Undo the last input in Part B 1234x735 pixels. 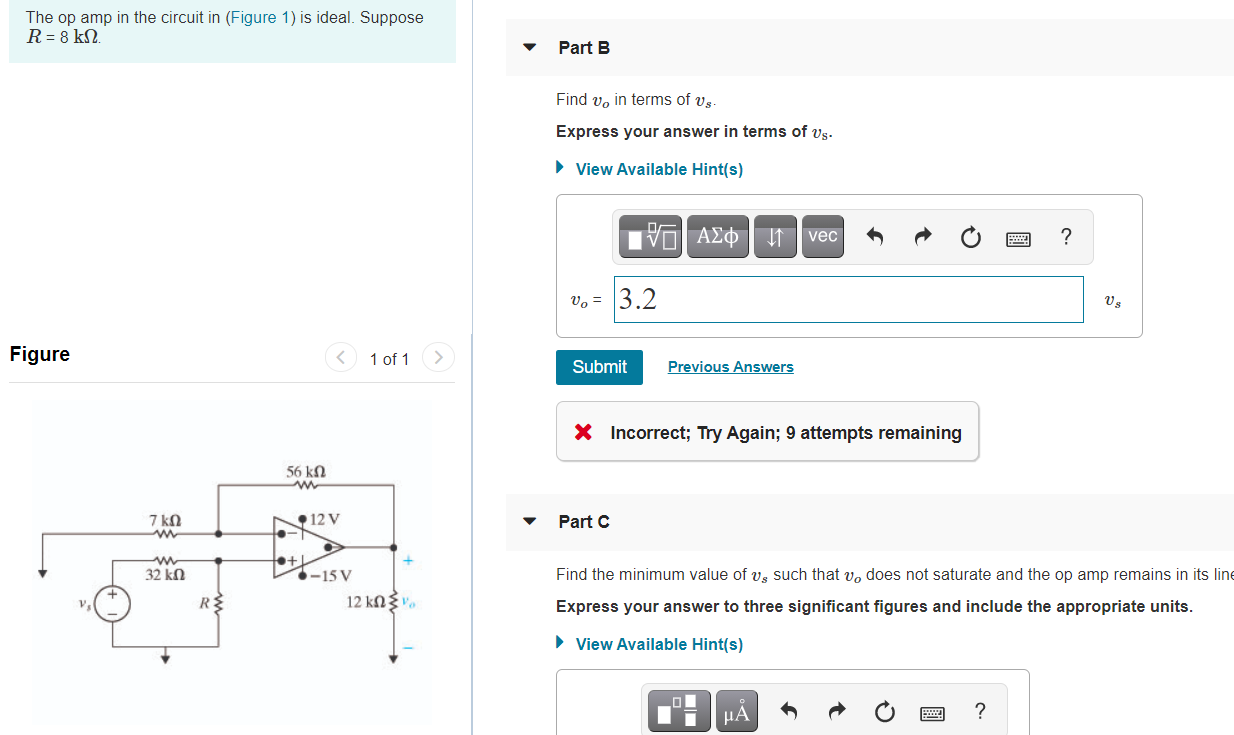[x=875, y=236]
